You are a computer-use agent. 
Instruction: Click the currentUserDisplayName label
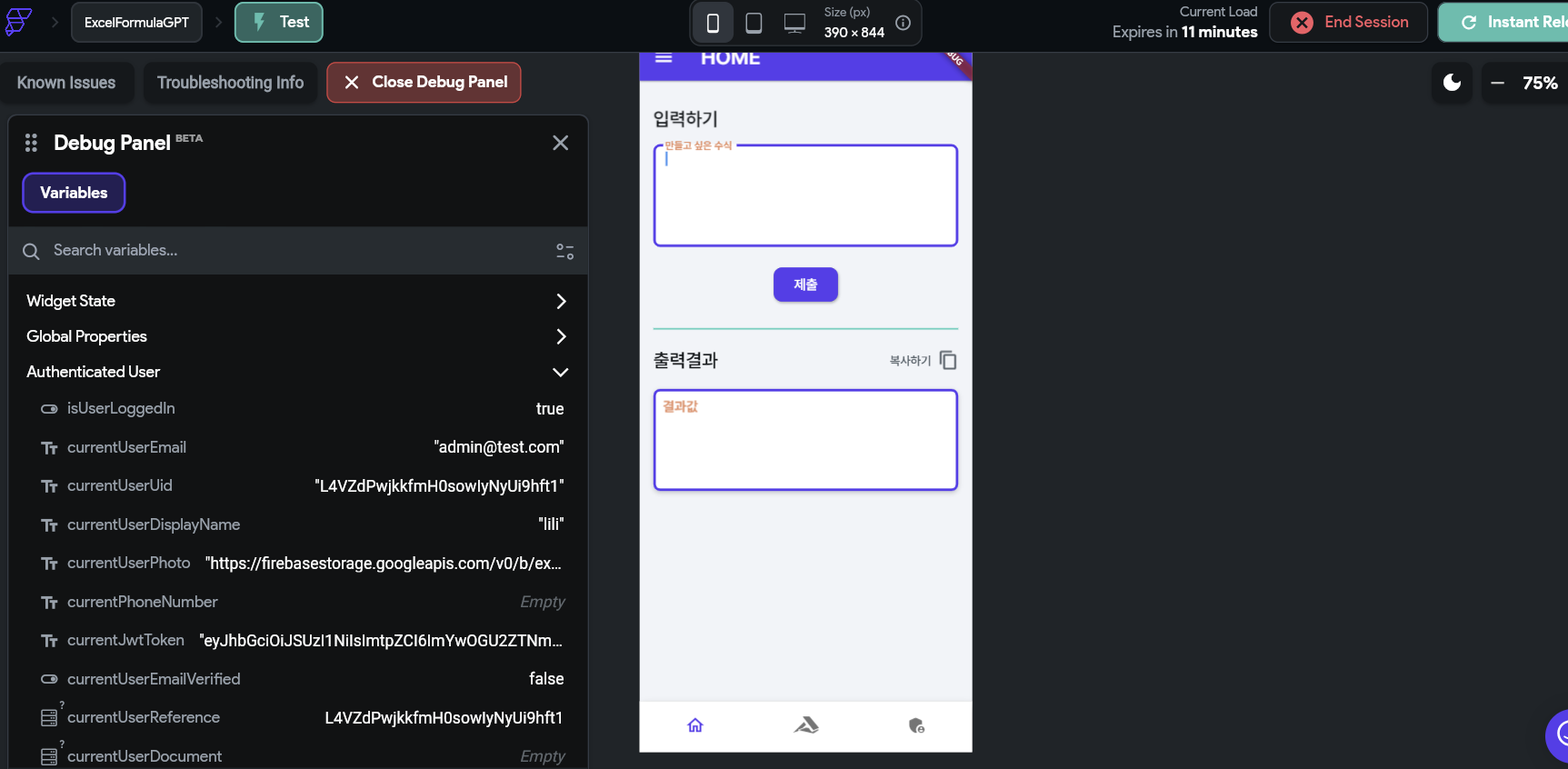(x=154, y=524)
